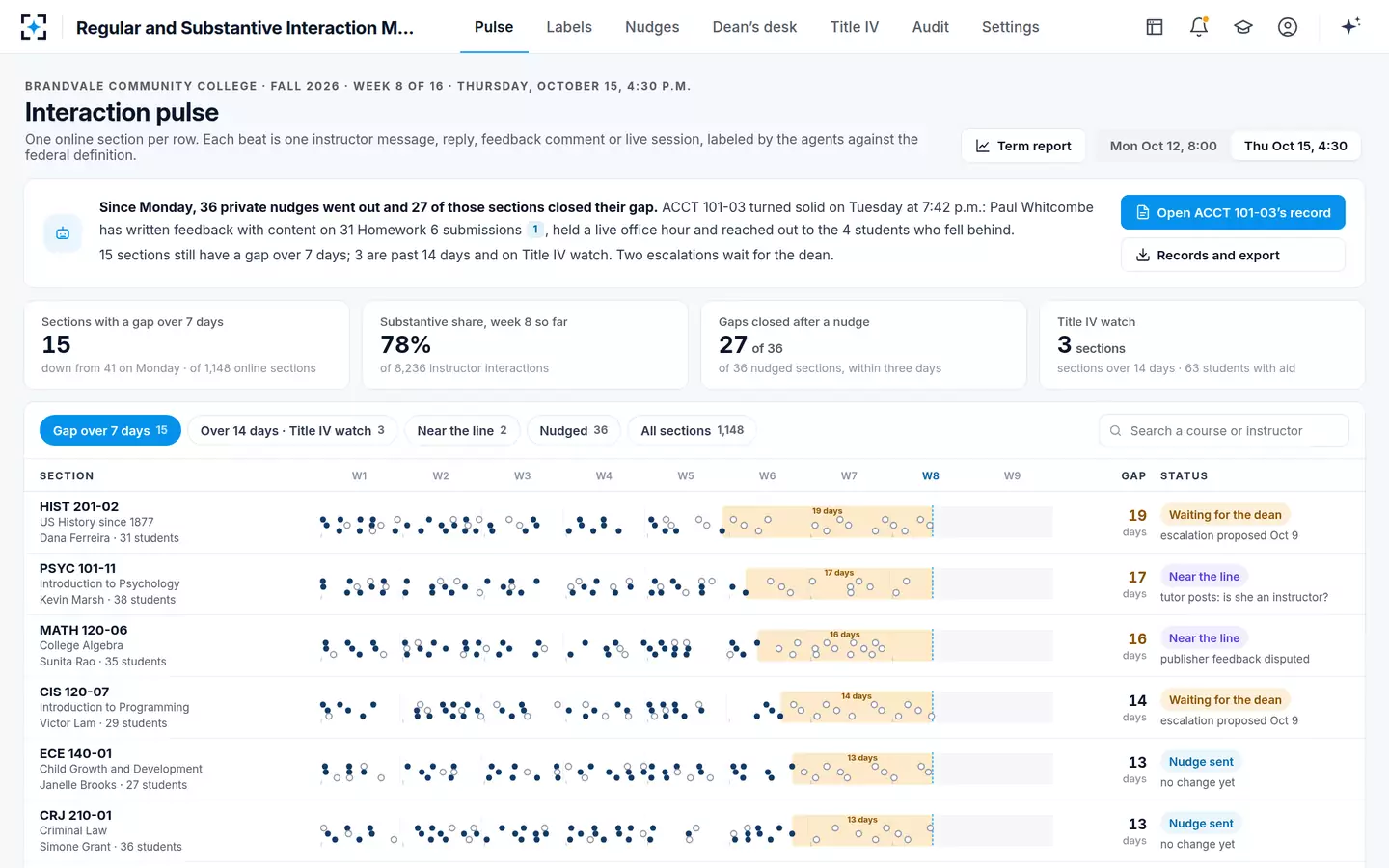Image resolution: width=1389 pixels, height=868 pixels.
Task: Go to the Nudges tab
Action: [x=652, y=27]
